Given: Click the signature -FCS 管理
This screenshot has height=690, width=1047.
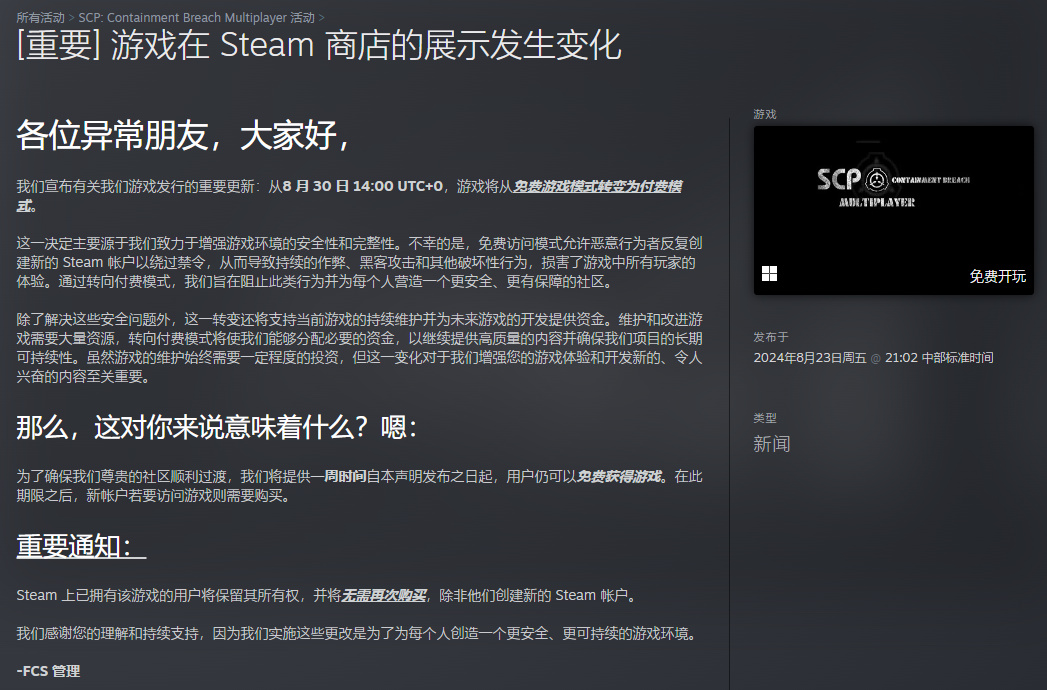Looking at the screenshot, I should tap(48, 671).
